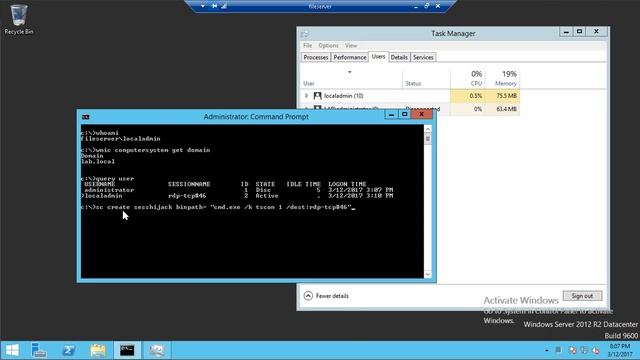Click Command Prompt scrollbar up arrow
The image size is (640, 360).
428,129
